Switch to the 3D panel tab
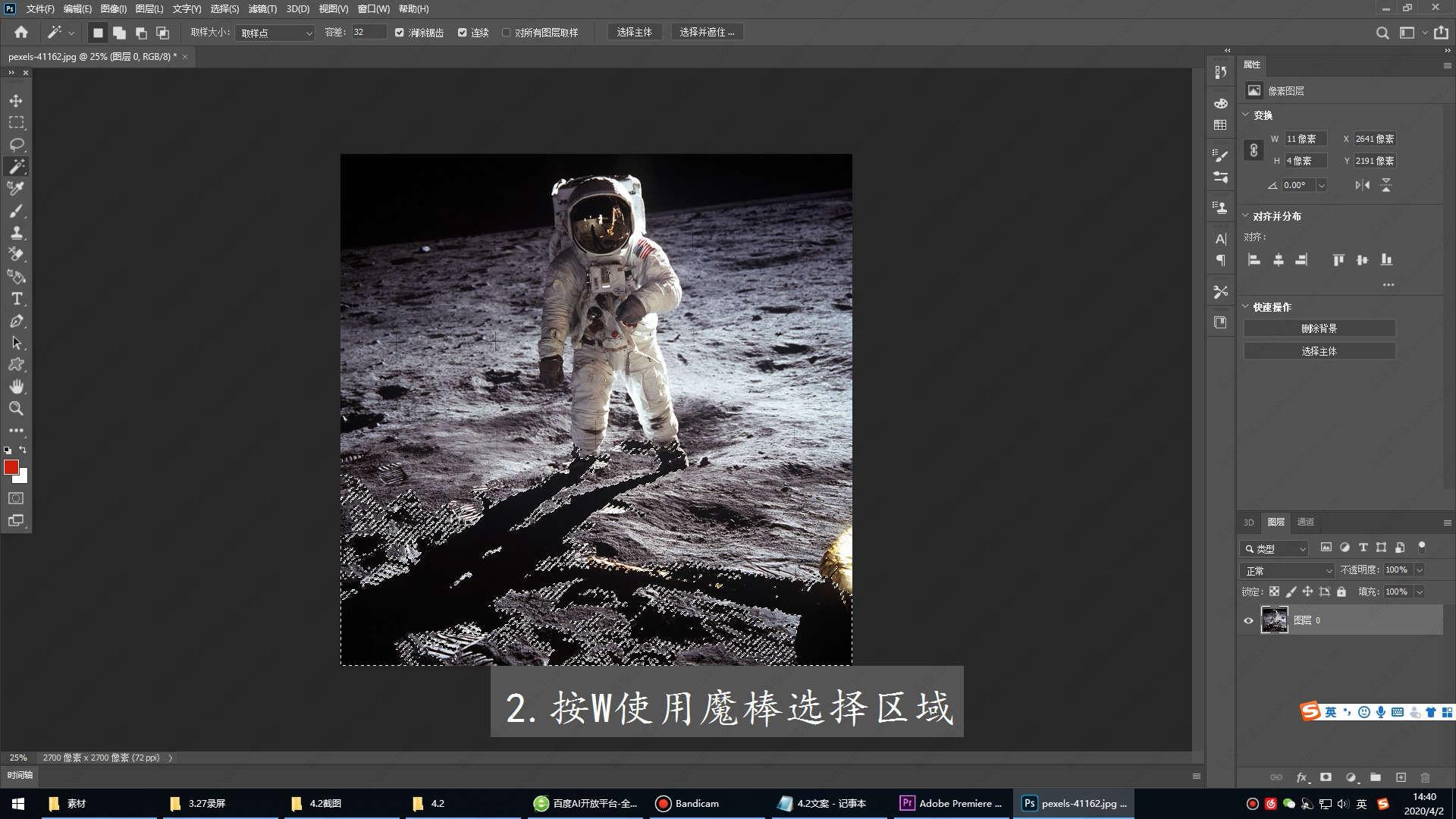The image size is (1456, 819). pyautogui.click(x=1248, y=522)
